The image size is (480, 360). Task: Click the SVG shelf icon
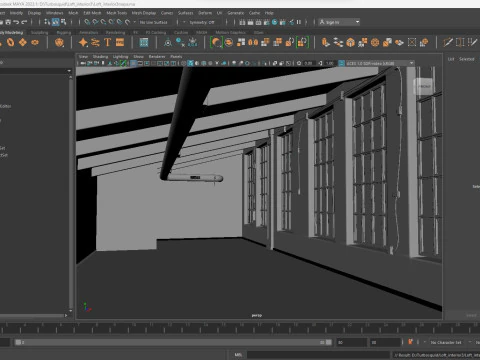pos(120,42)
